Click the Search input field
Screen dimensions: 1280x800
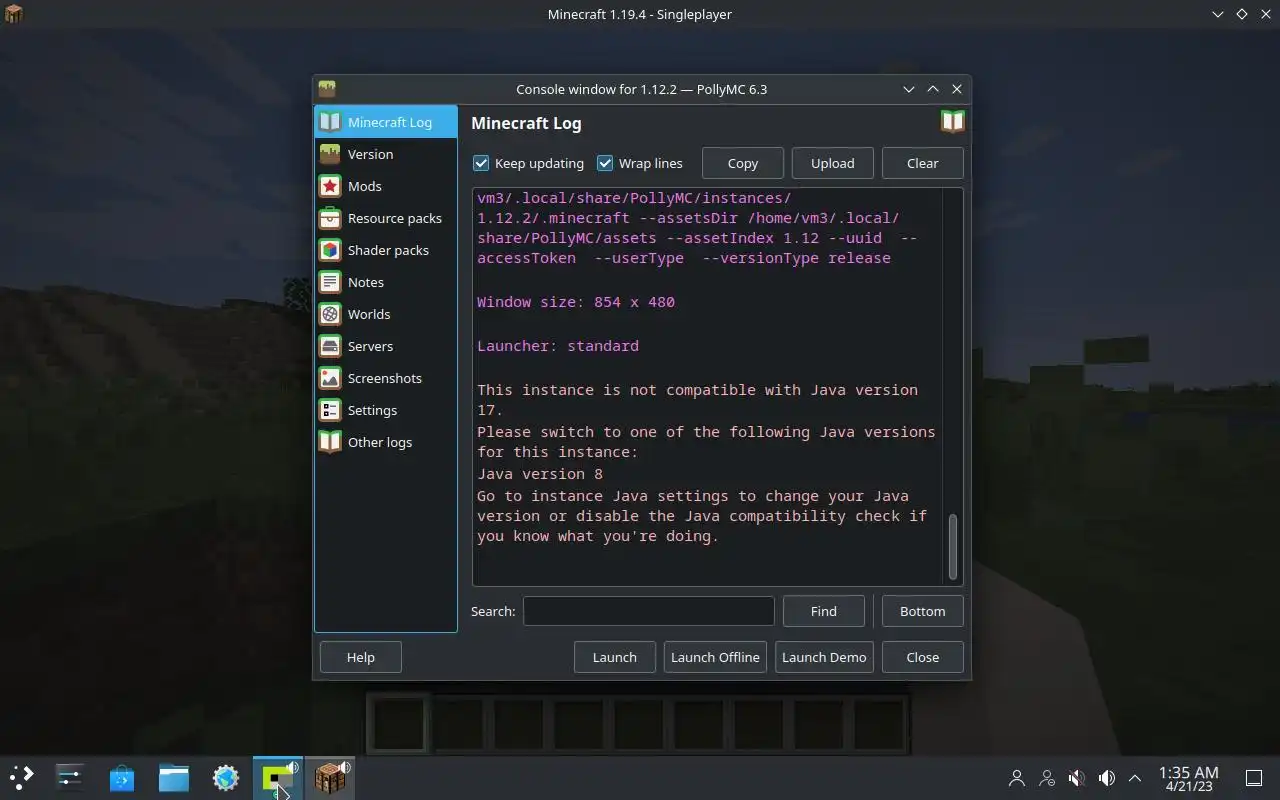[648, 611]
